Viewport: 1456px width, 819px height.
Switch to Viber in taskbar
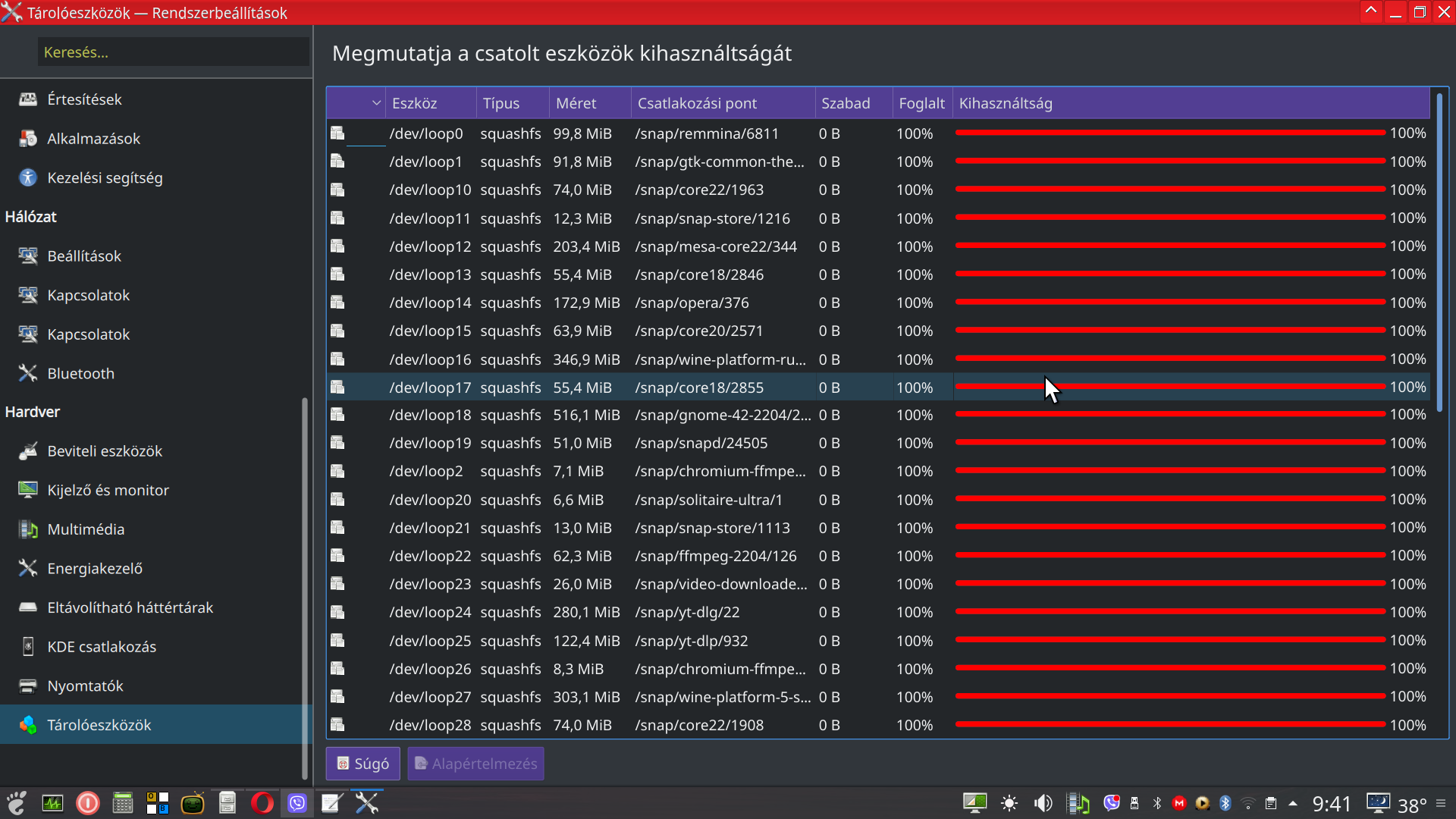click(297, 803)
